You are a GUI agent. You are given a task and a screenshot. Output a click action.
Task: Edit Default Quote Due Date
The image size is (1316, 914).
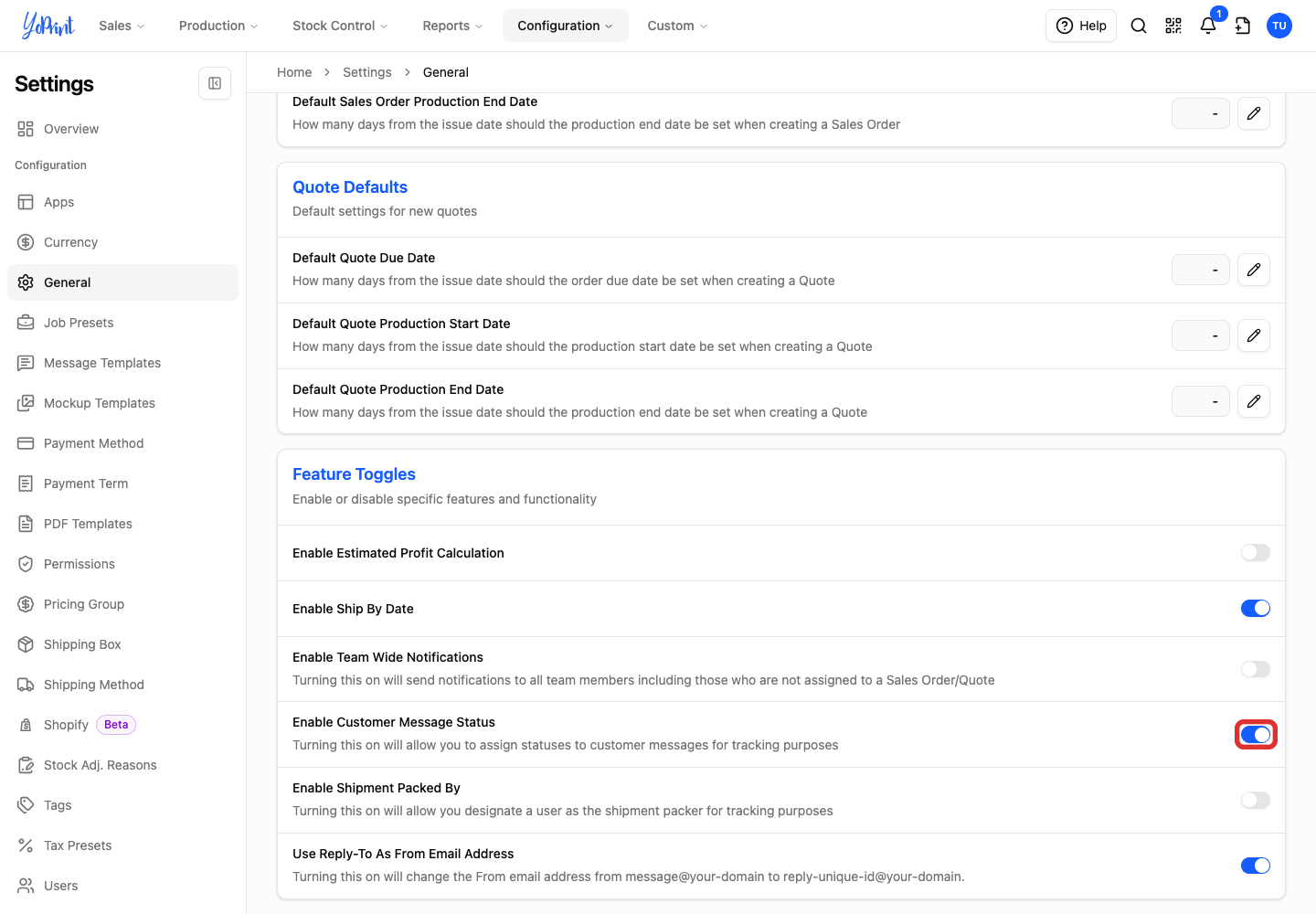pyautogui.click(x=1254, y=270)
